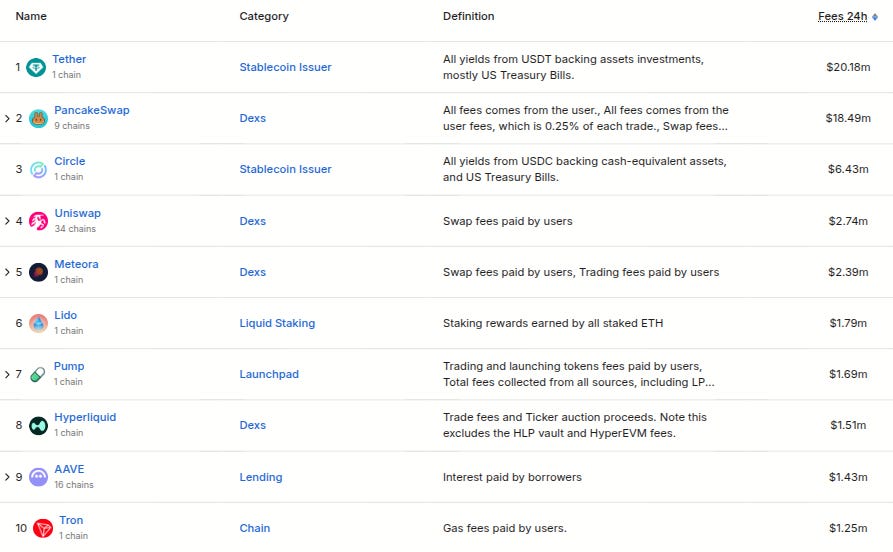The width and height of the screenshot is (893, 552).
Task: Open the Circle protocol link
Action: click(69, 161)
